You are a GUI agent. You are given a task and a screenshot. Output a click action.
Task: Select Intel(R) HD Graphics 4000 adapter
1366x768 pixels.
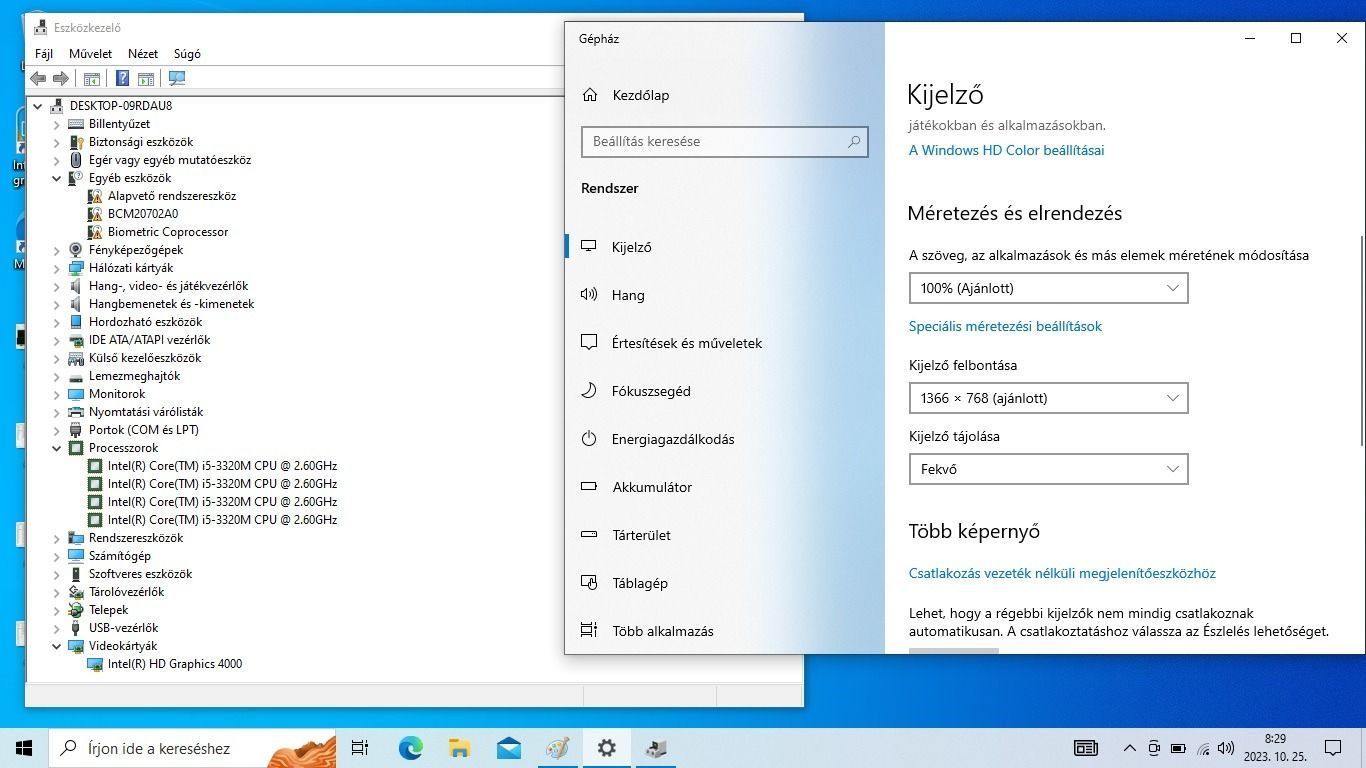click(174, 664)
